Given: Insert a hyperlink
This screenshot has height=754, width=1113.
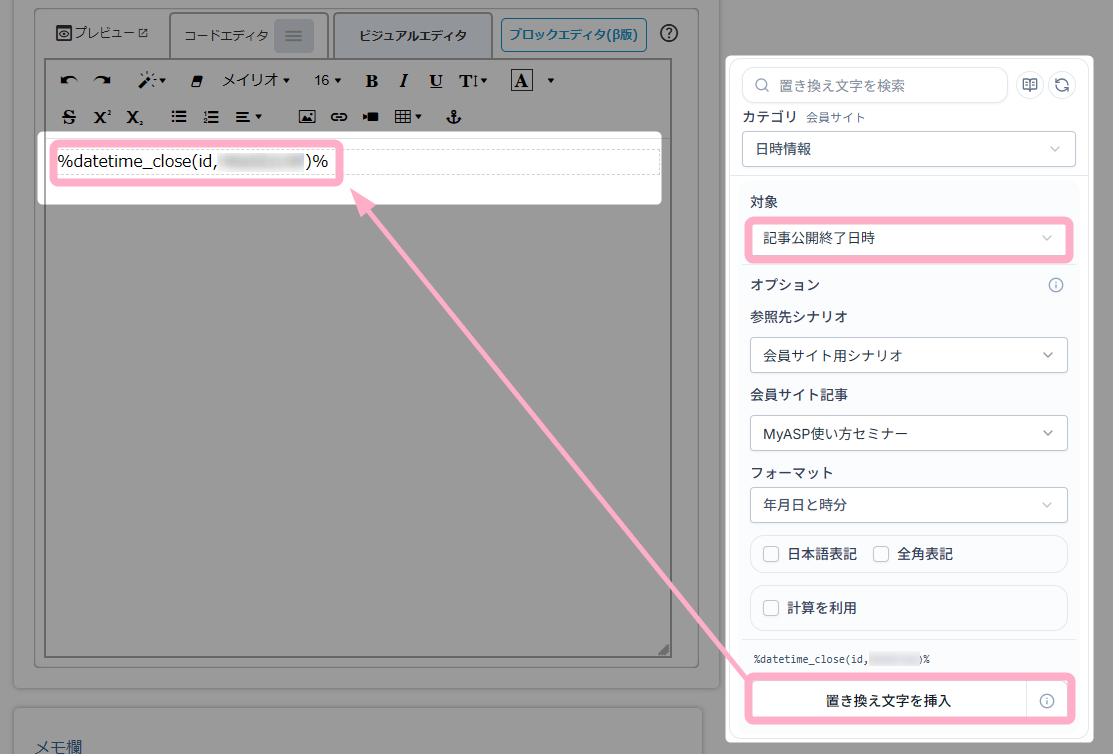Looking at the screenshot, I should (339, 117).
